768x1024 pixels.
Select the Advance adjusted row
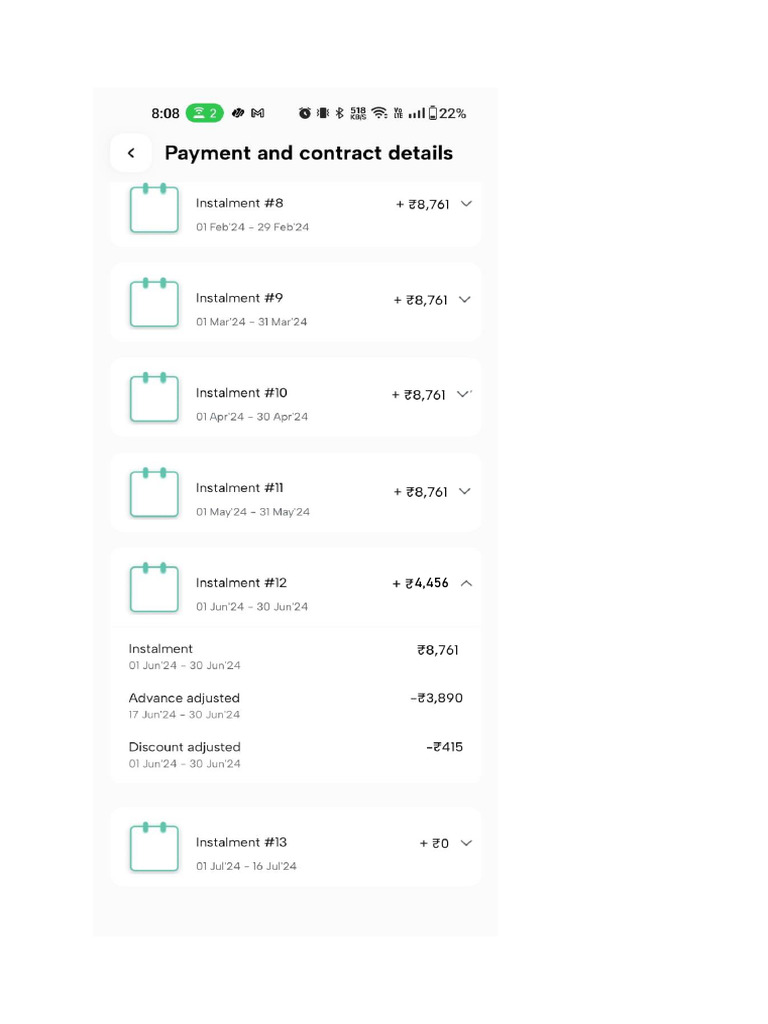[295, 705]
